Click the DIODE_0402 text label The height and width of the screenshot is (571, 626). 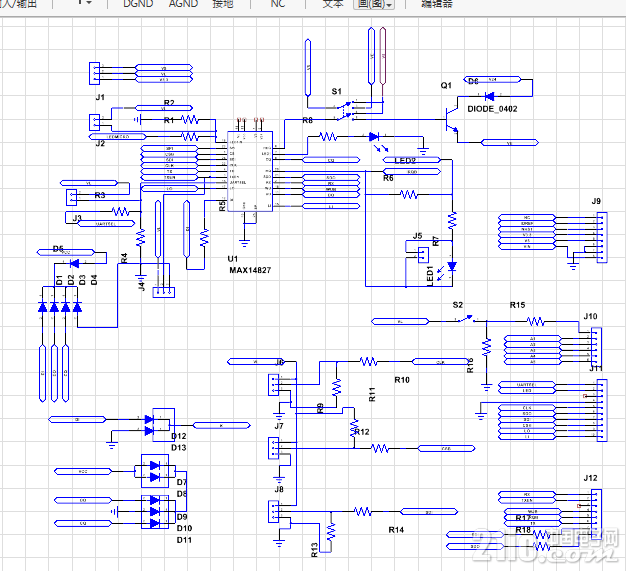[x=492, y=109]
